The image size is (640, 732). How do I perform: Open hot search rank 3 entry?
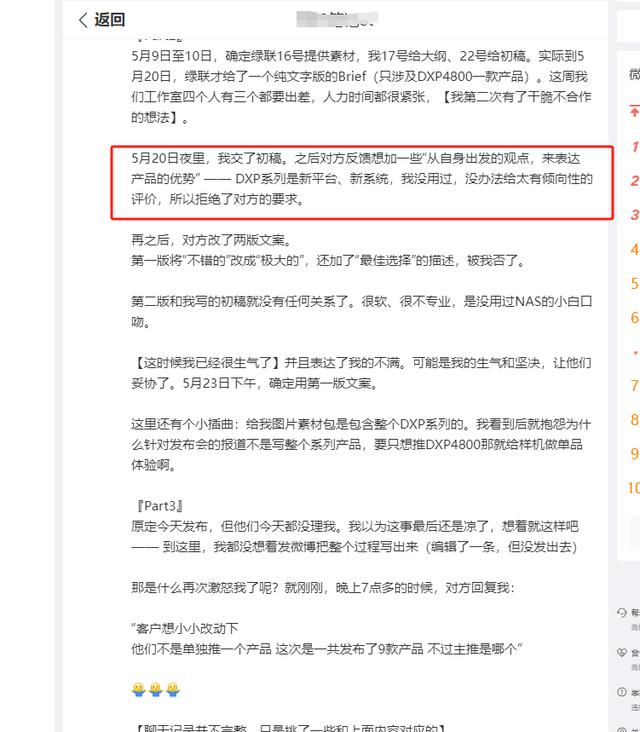point(635,214)
